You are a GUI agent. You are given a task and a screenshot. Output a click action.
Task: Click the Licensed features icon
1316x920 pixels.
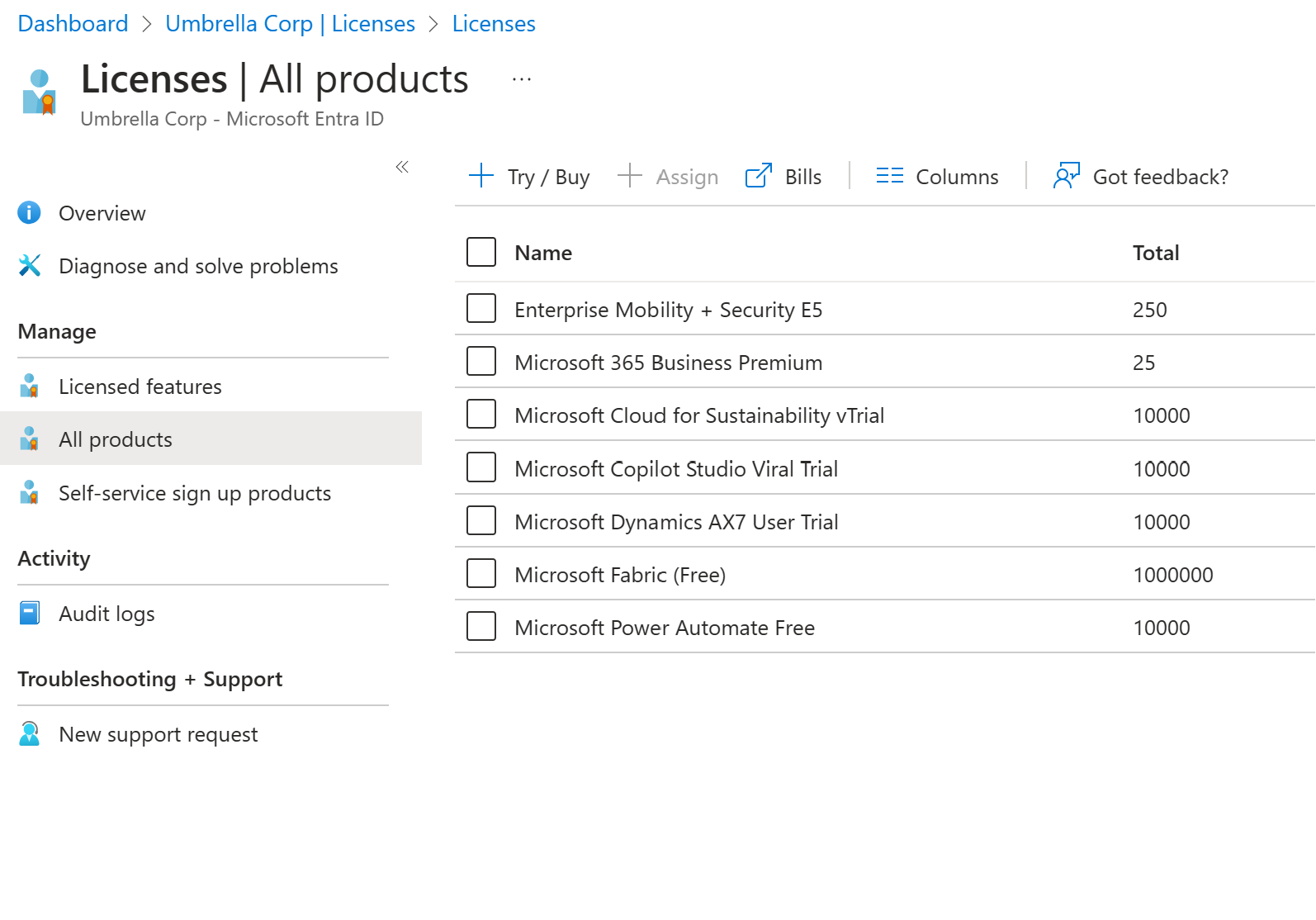pyautogui.click(x=30, y=386)
